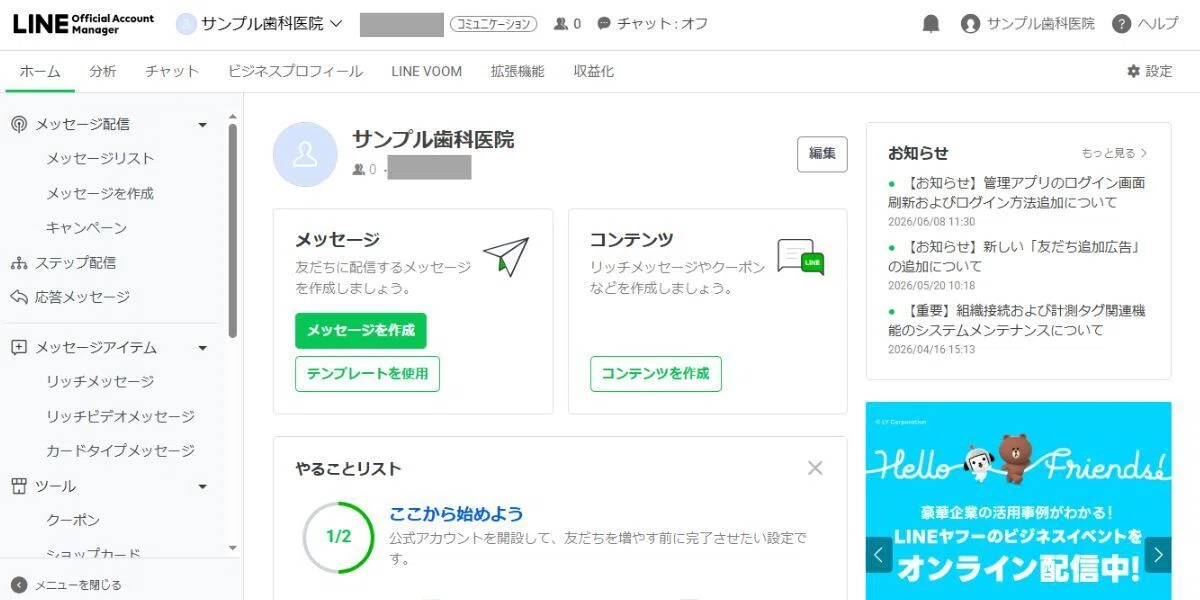Go to previous banner slide
Screen dimensions: 1200x600
tap(879, 554)
